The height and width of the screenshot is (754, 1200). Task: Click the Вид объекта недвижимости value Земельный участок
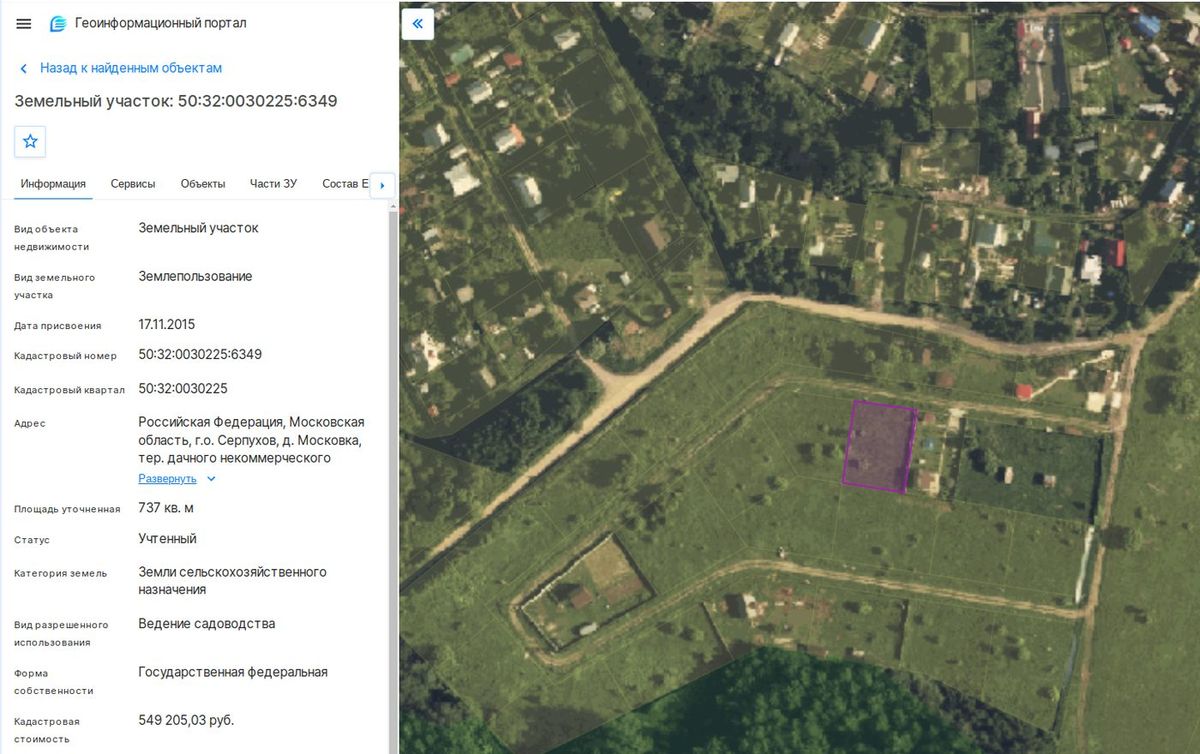click(198, 228)
